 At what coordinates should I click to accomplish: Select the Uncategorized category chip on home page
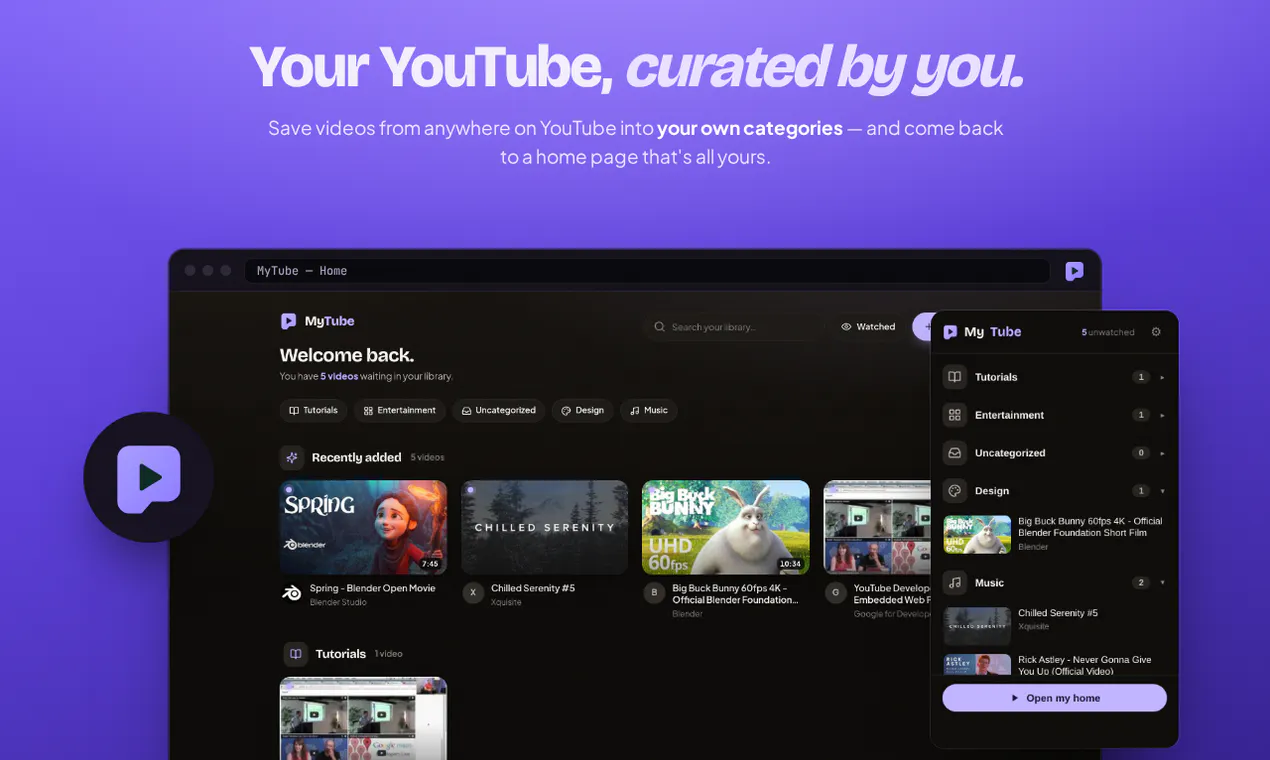[498, 410]
